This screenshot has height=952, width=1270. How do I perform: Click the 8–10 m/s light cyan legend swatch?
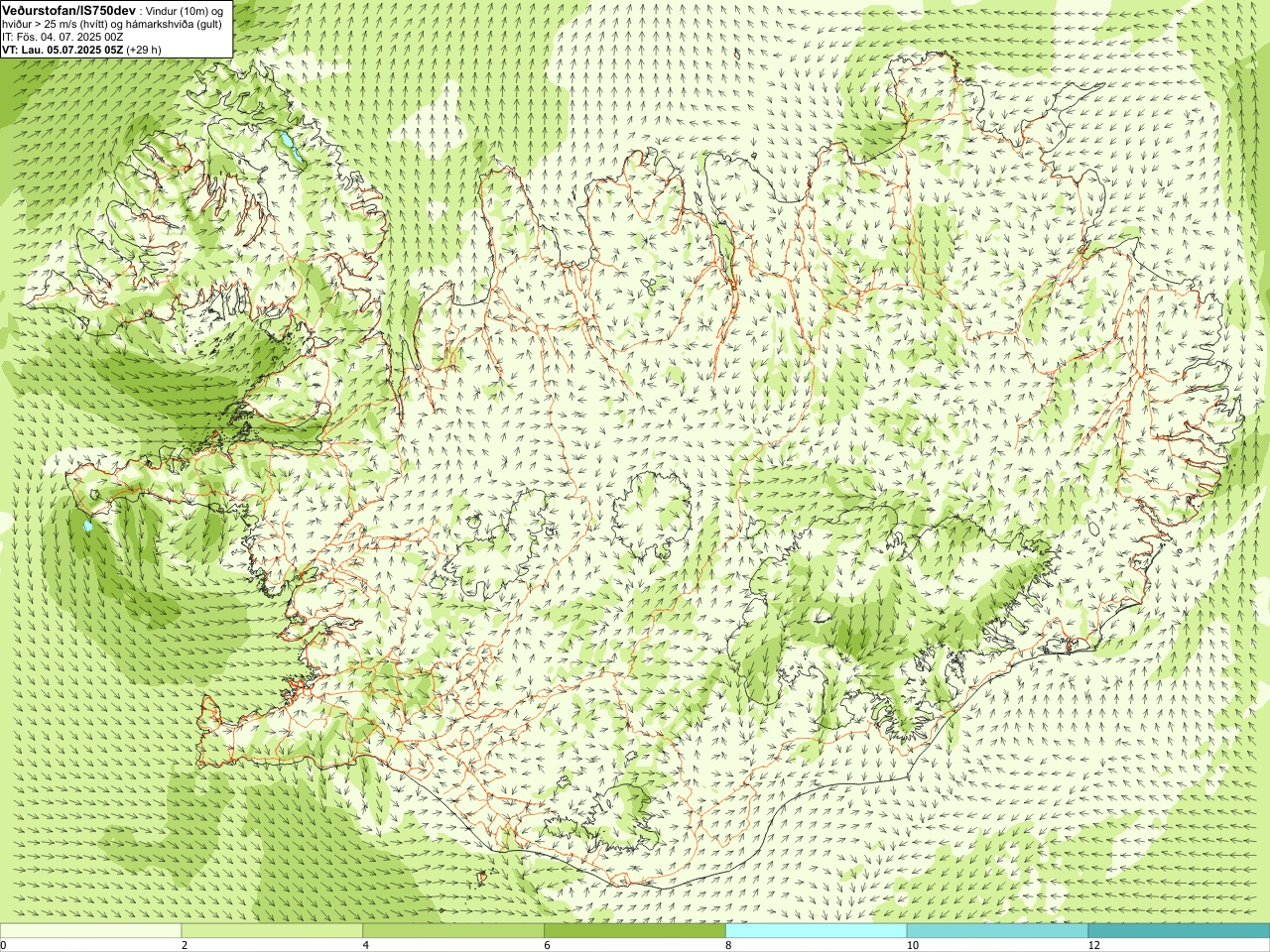(x=817, y=931)
